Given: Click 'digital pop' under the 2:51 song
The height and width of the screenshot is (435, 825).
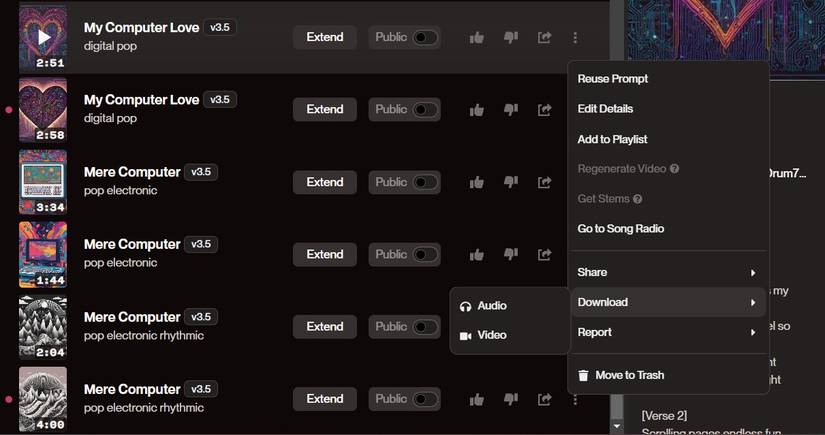Looking at the screenshot, I should click(110, 46).
